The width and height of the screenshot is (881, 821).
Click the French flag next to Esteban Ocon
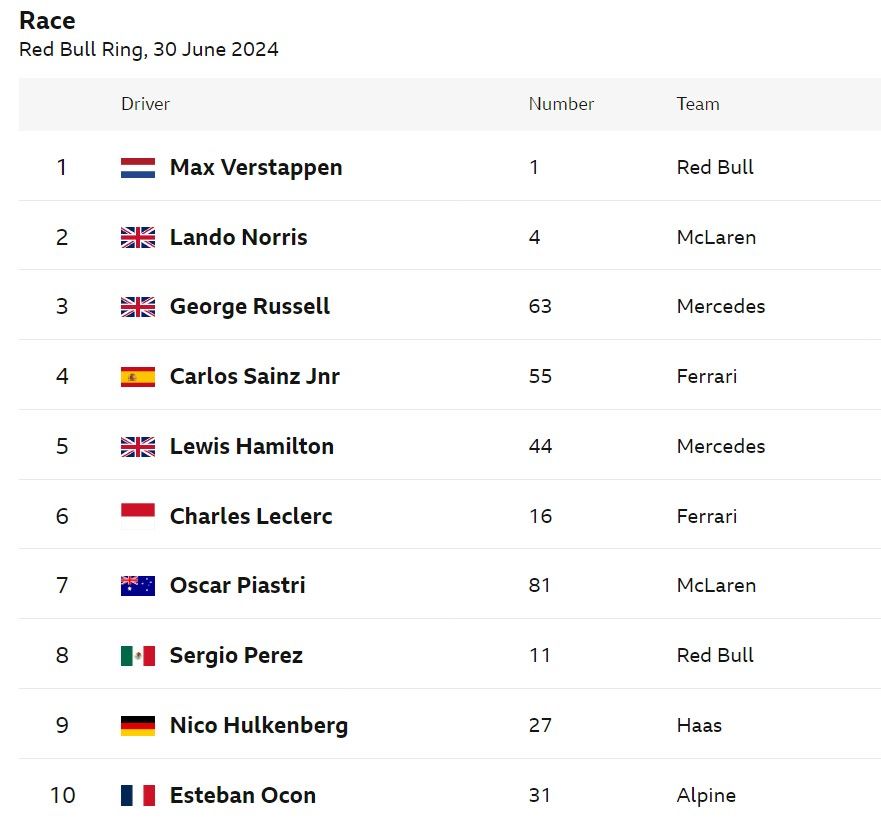point(138,795)
